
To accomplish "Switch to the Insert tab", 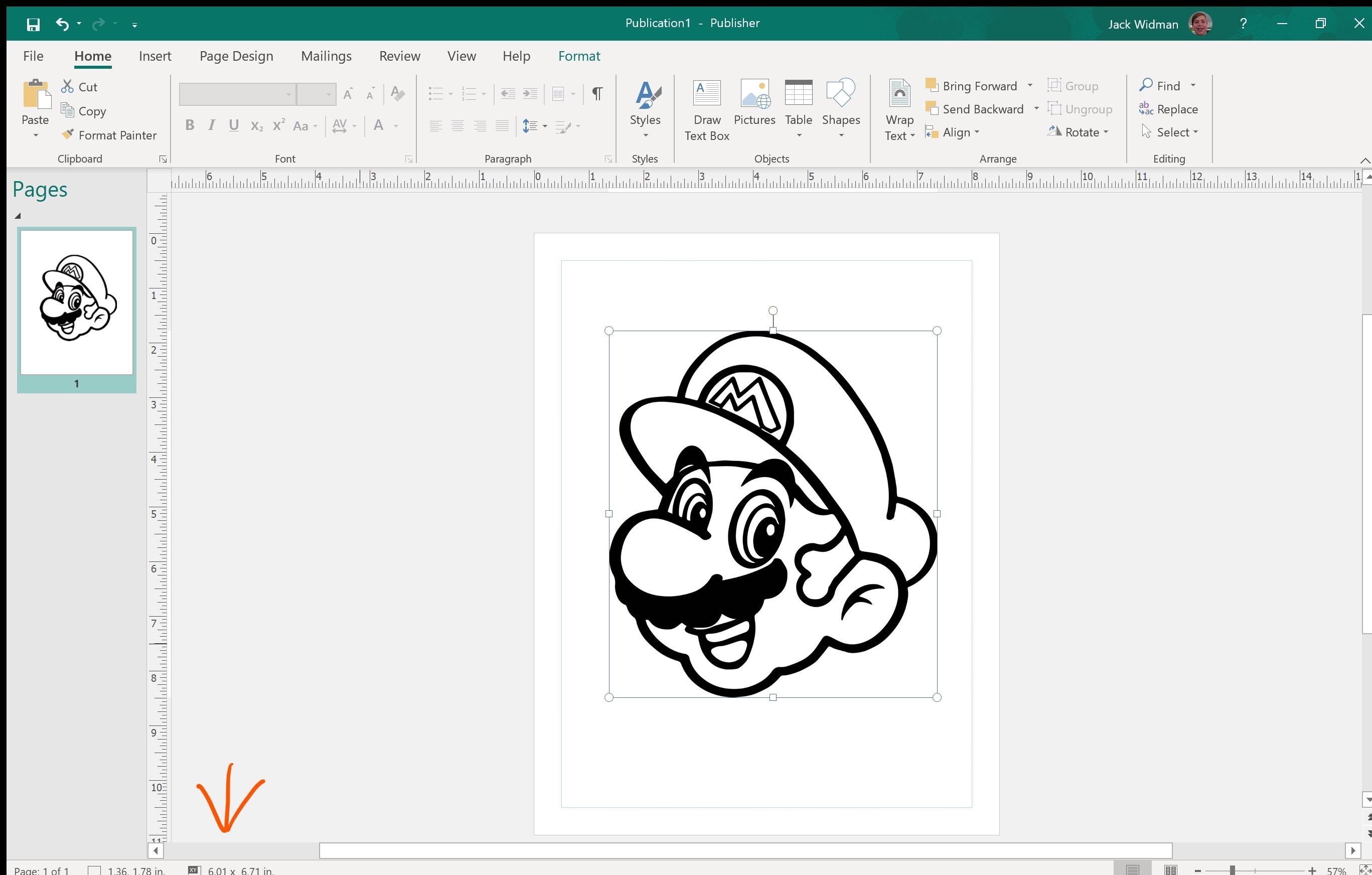I will [155, 56].
